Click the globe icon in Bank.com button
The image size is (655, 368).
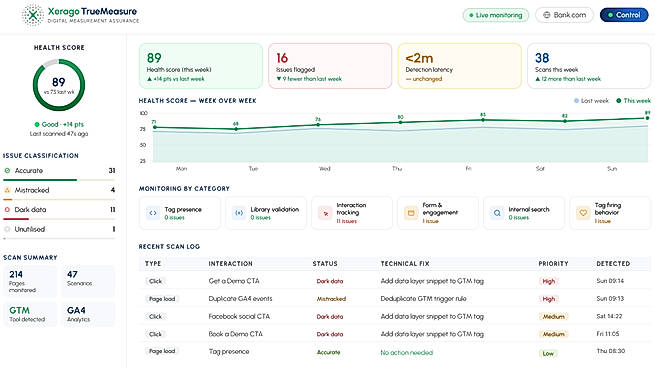546,15
